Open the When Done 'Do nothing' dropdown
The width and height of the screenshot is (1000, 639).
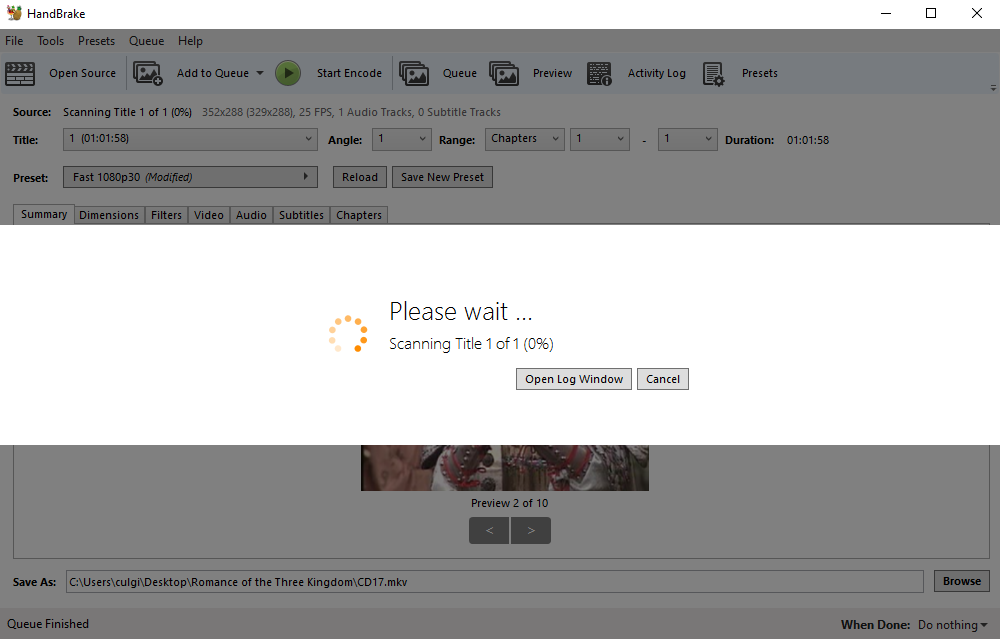pos(952,625)
